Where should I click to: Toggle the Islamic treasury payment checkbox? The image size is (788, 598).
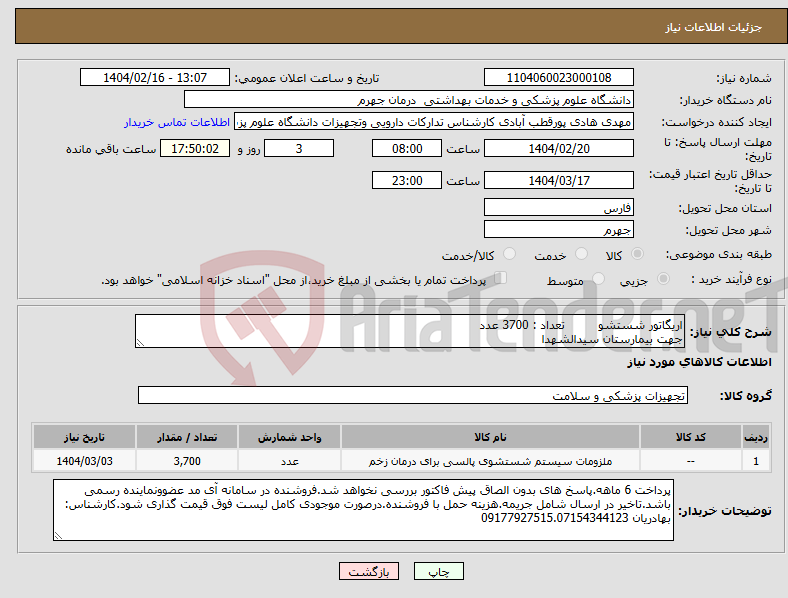(x=501, y=278)
